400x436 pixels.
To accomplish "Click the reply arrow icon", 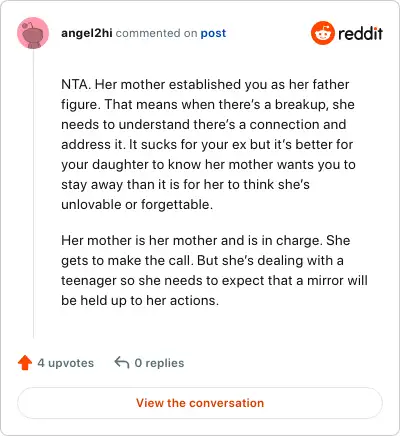I will pos(122,362).
